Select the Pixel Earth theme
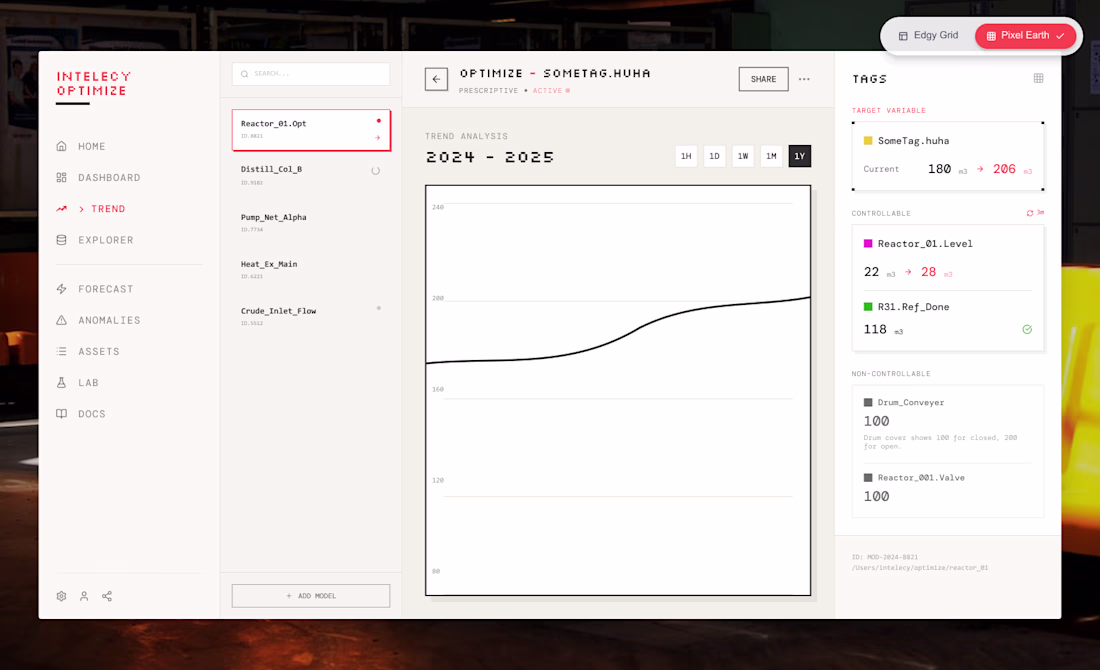1100x670 pixels. tap(1025, 35)
